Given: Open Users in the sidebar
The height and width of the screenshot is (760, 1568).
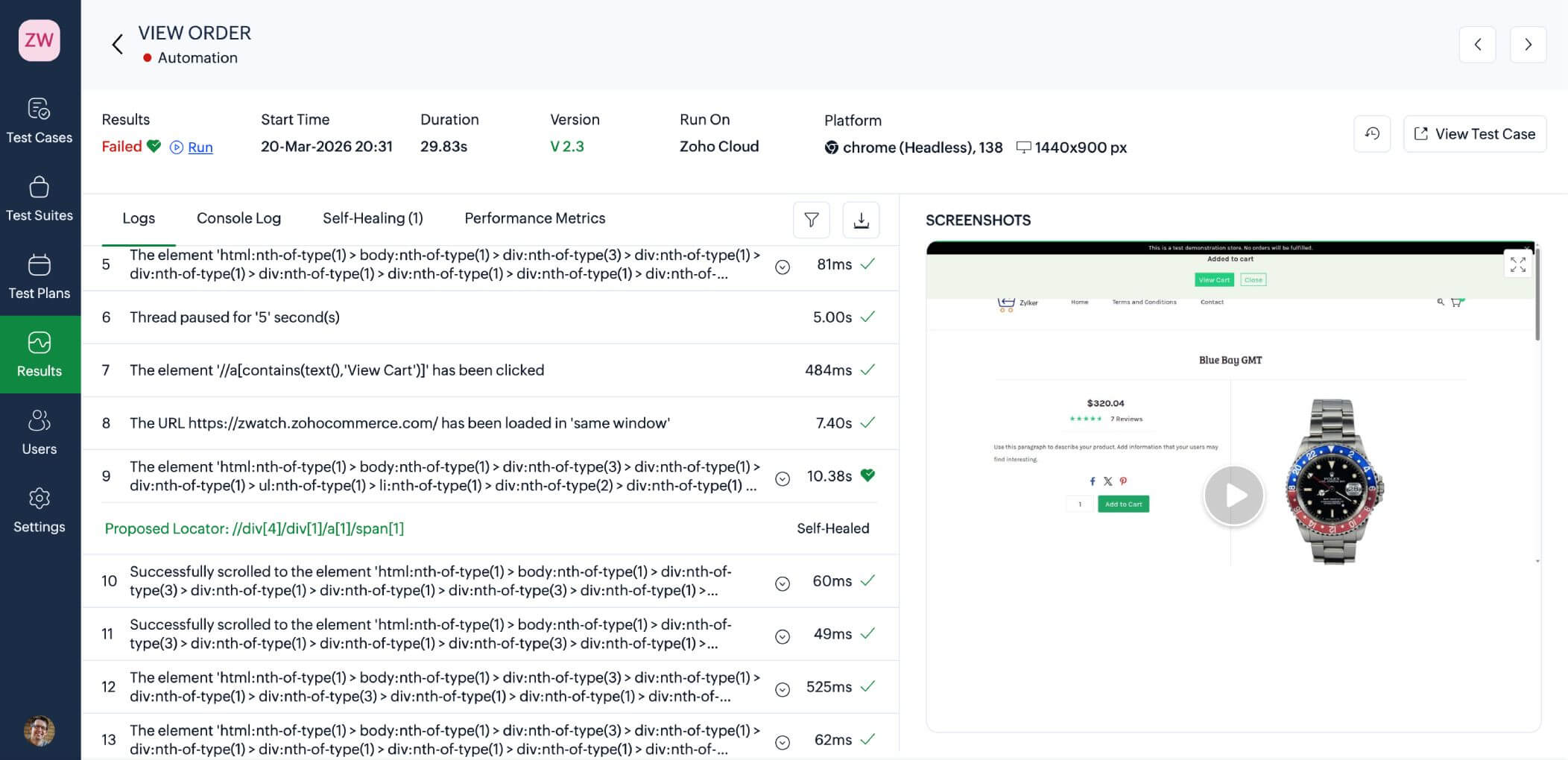Looking at the screenshot, I should pyautogui.click(x=39, y=432).
